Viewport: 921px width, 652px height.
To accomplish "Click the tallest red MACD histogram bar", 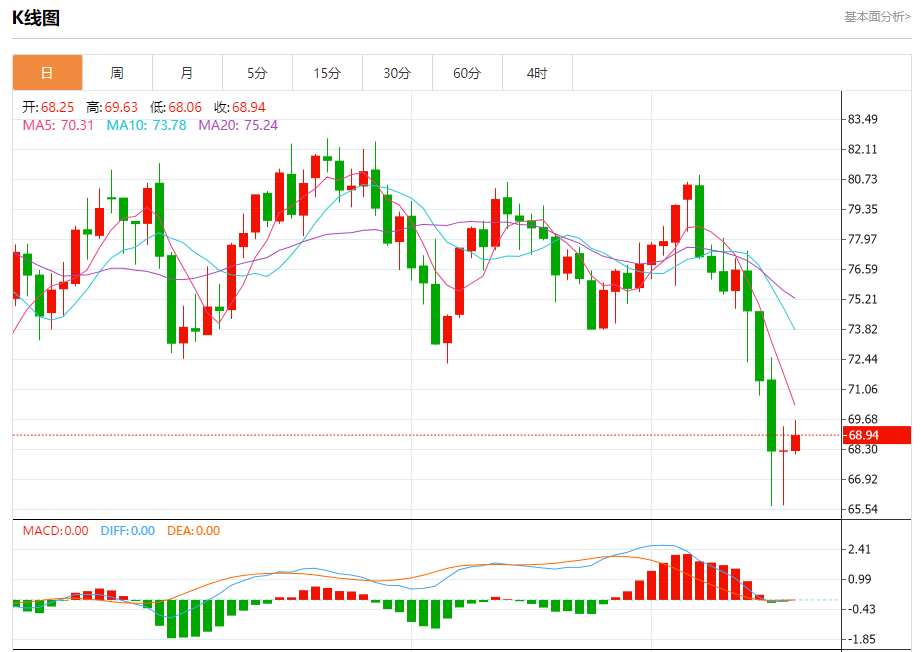I will tap(687, 577).
